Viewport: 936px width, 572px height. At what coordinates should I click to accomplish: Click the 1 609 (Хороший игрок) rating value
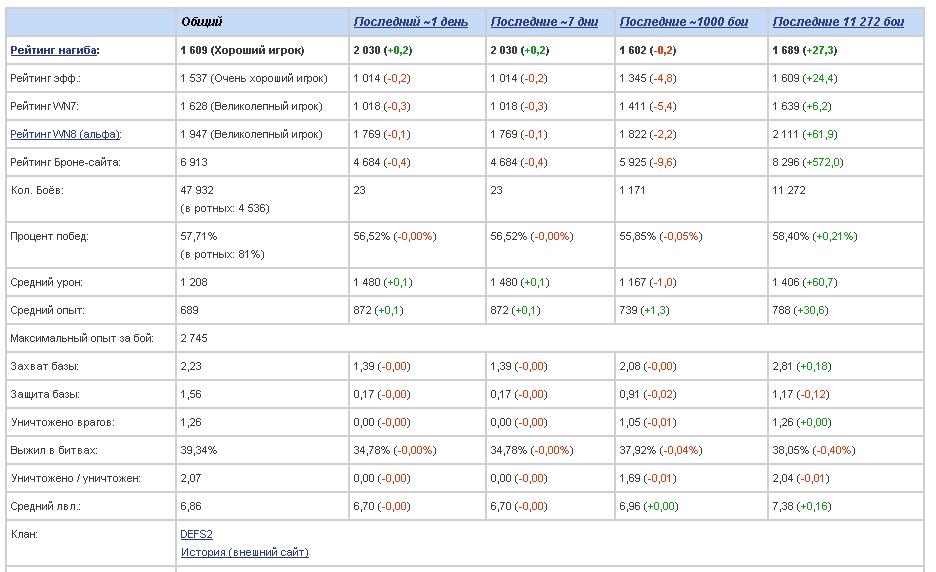coord(242,50)
